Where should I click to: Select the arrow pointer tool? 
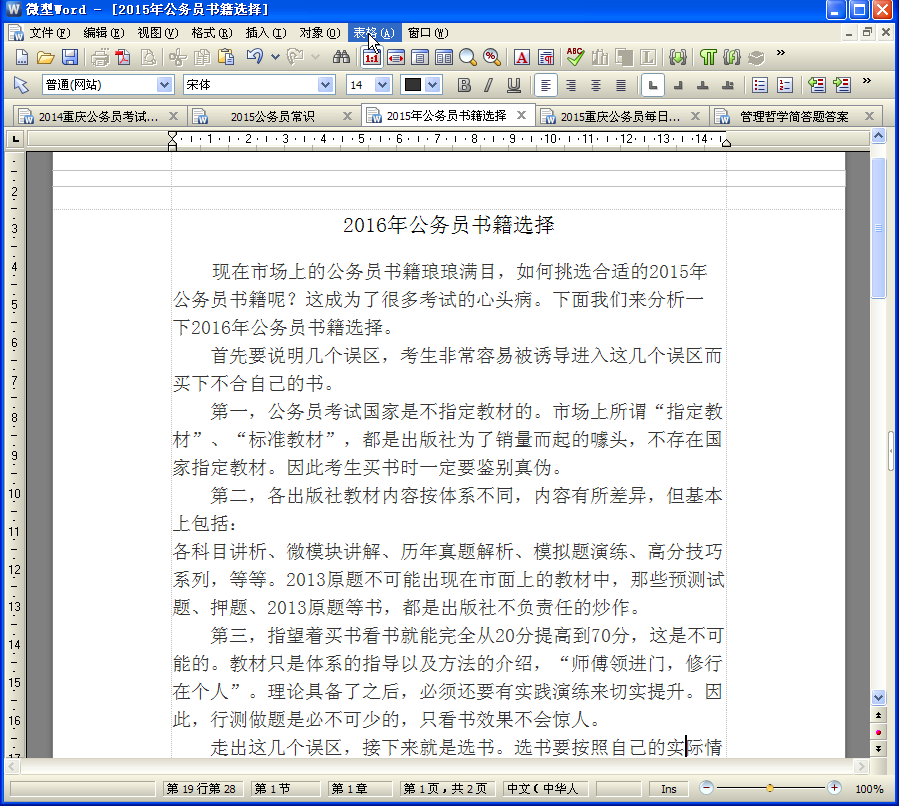pos(21,85)
